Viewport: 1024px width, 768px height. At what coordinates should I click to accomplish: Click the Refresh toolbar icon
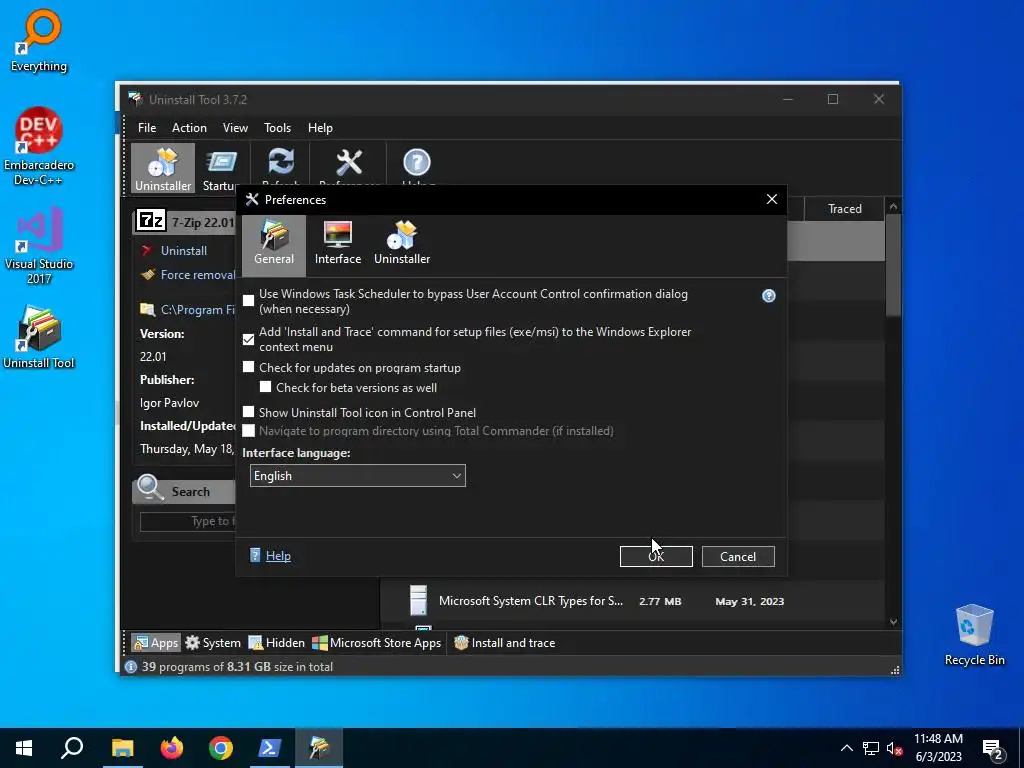pyautogui.click(x=281, y=163)
